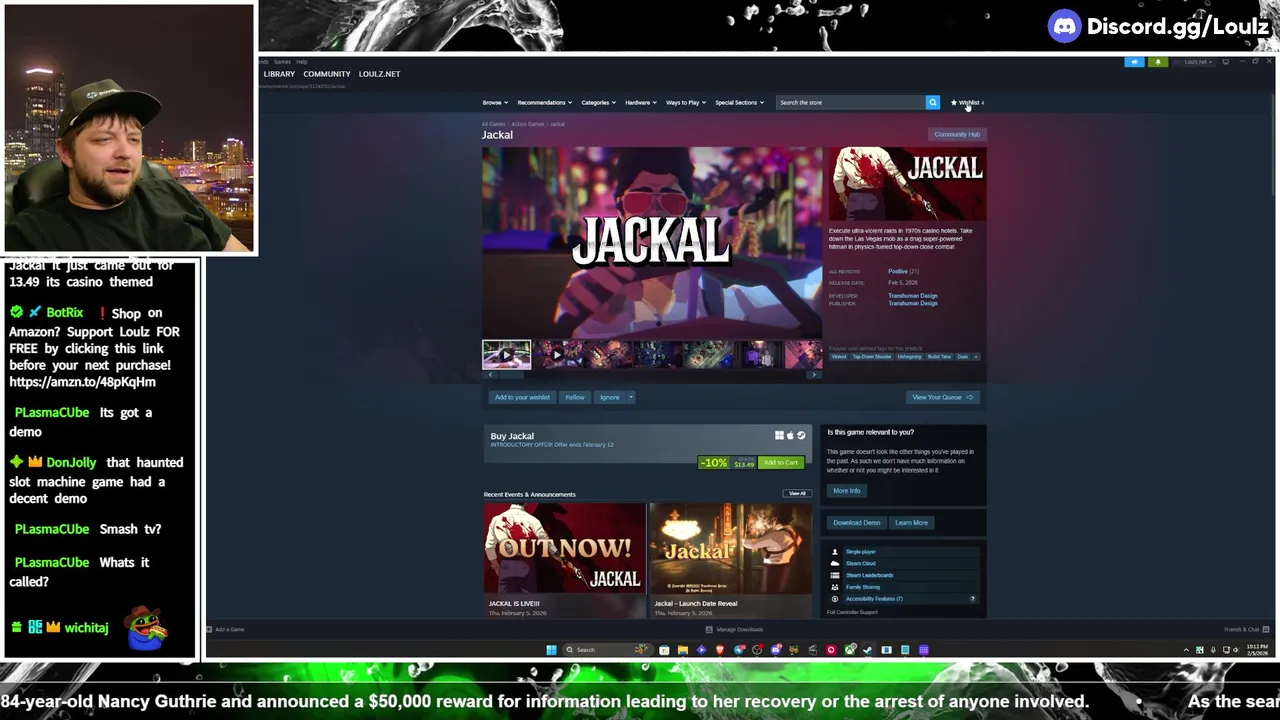Click the Accessibility Features icon
Viewport: 1280px width, 720px height.
[x=835, y=599]
